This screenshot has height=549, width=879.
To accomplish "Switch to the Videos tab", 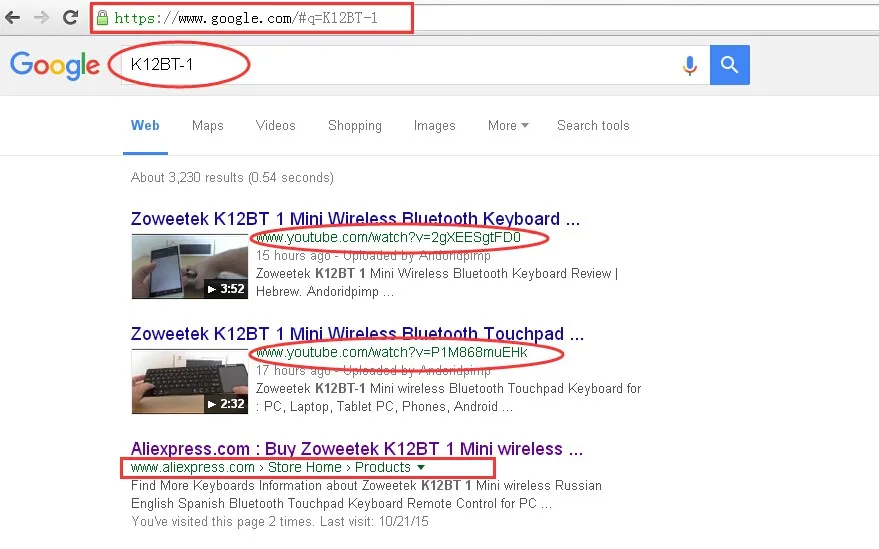I will click(275, 126).
